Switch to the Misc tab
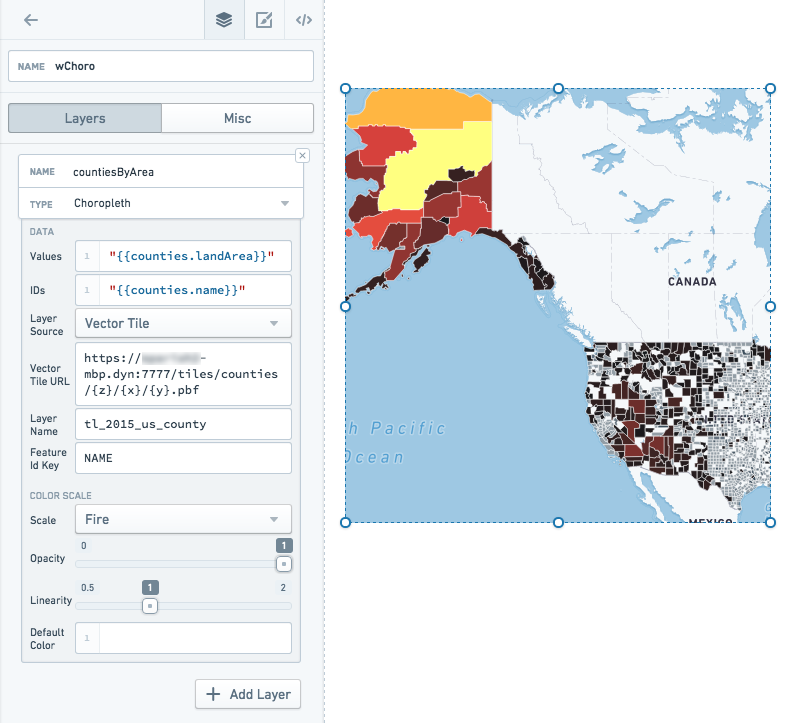 click(238, 118)
